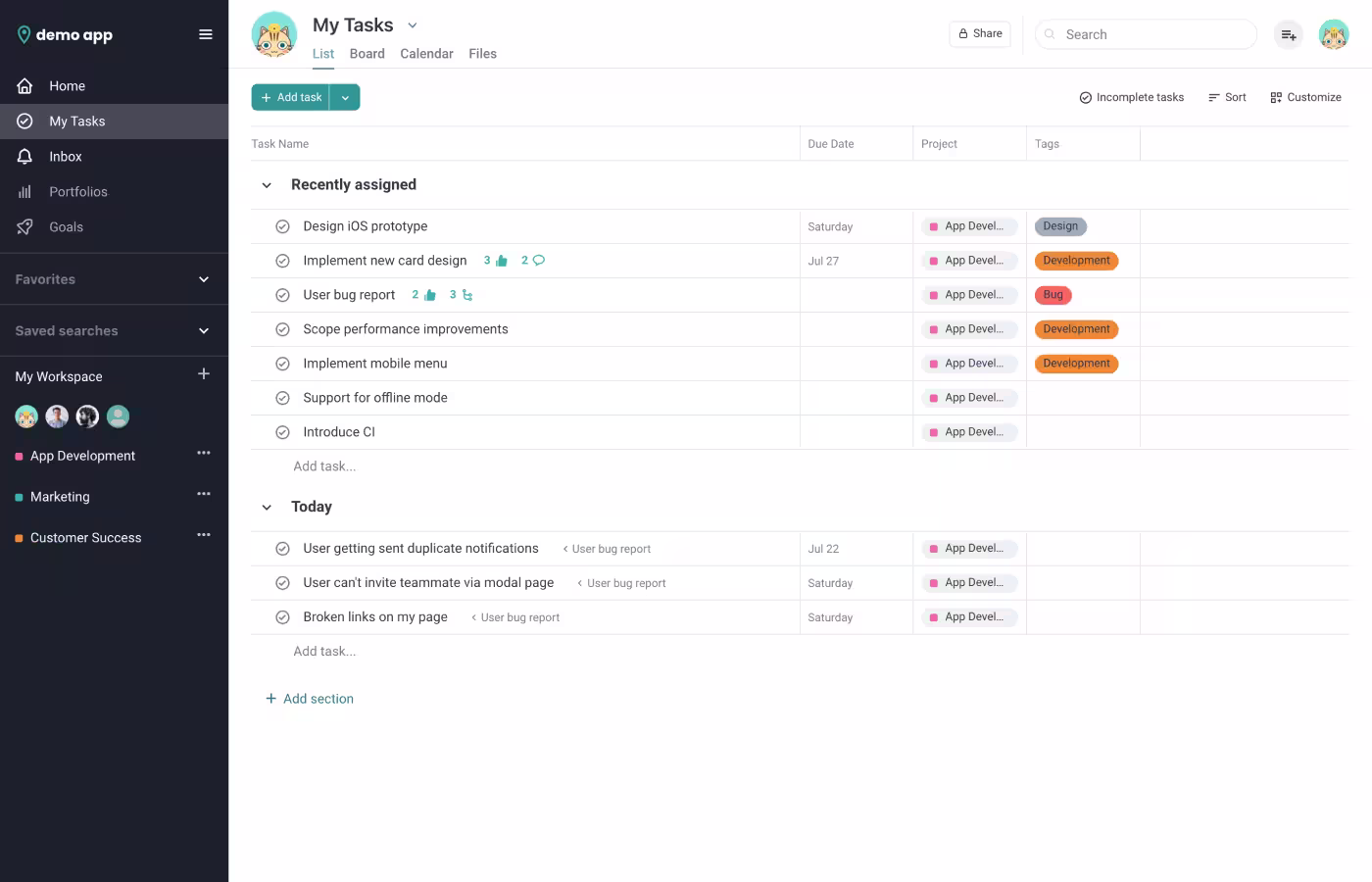The width and height of the screenshot is (1372, 882).
Task: Open Inbox bell in sidebar
Action: click(114, 157)
